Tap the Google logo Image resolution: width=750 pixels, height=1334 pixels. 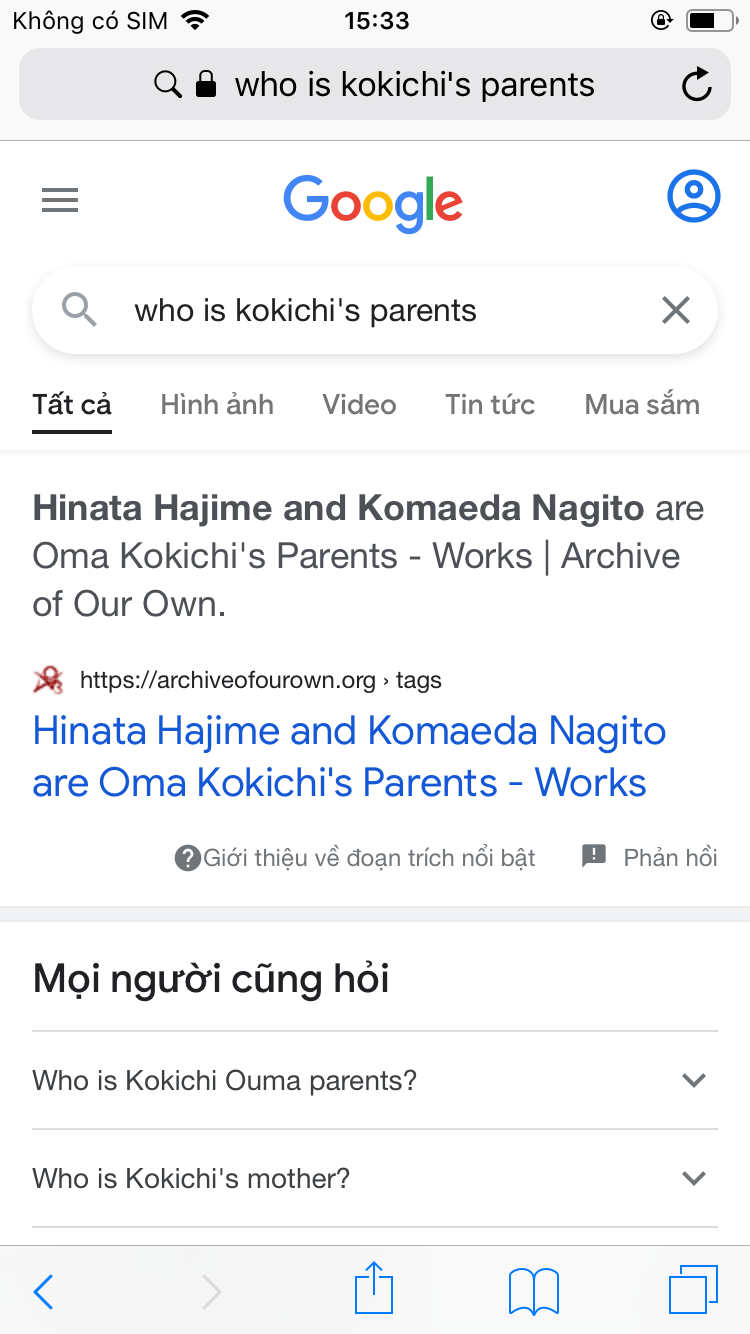(x=373, y=202)
